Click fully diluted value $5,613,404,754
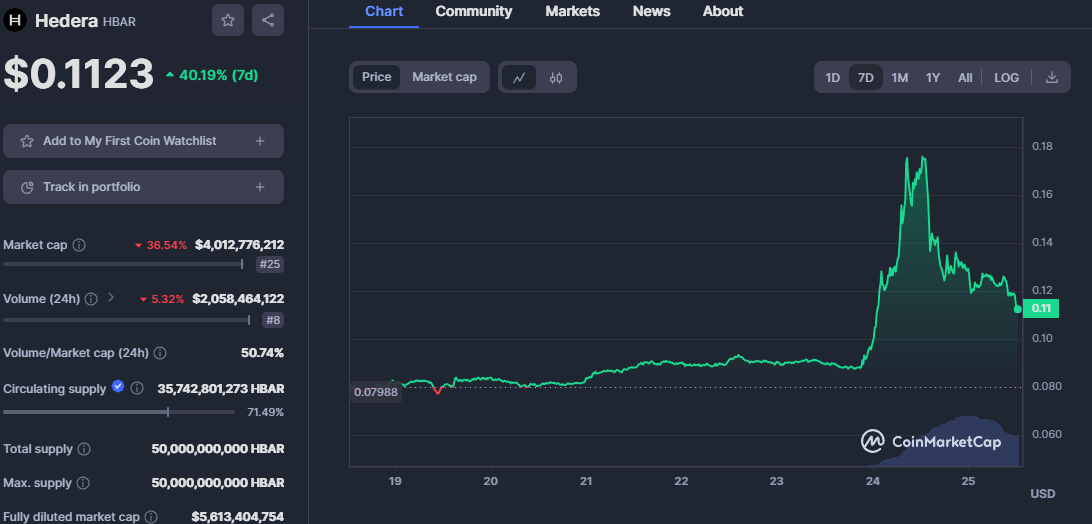This screenshot has height=524, width=1092. pos(237,517)
